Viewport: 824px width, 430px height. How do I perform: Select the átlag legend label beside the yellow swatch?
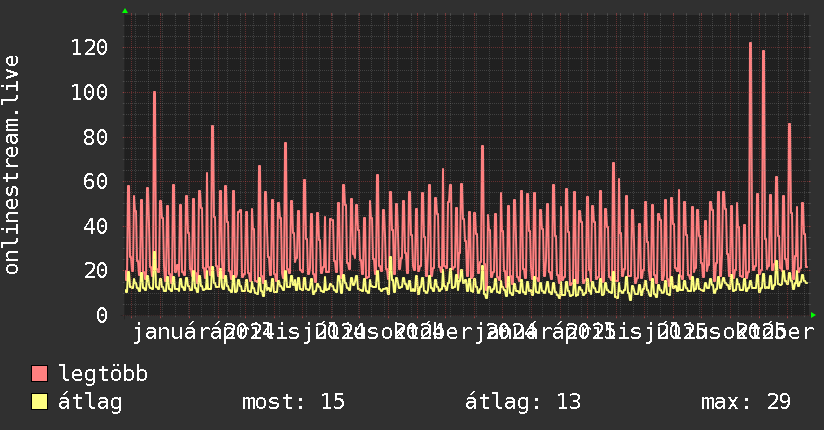(x=90, y=402)
